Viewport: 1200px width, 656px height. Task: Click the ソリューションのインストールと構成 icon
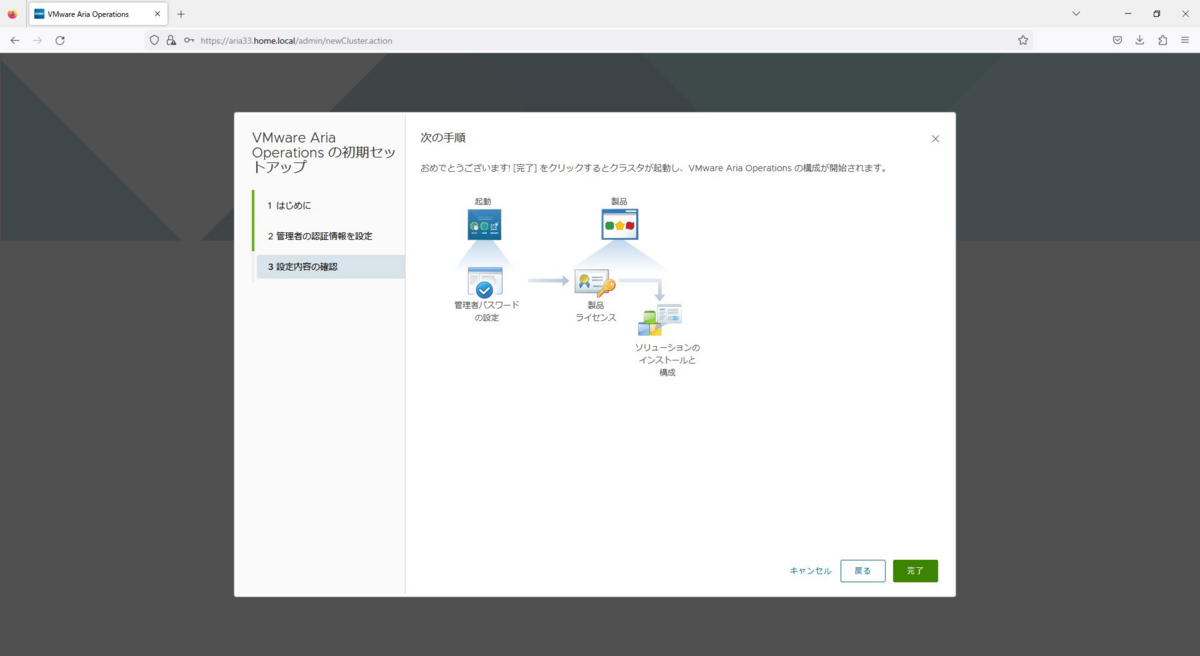click(660, 320)
